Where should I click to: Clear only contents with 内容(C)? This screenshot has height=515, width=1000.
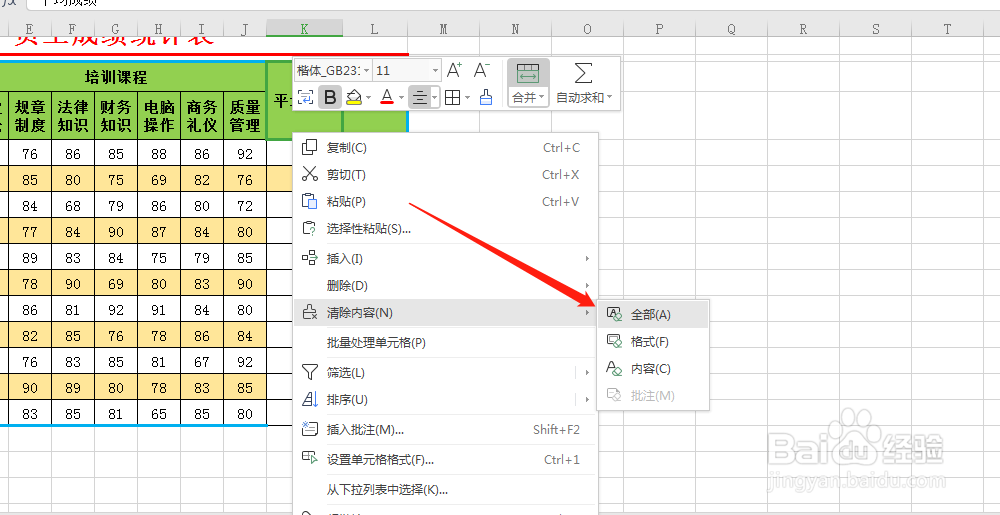click(653, 368)
